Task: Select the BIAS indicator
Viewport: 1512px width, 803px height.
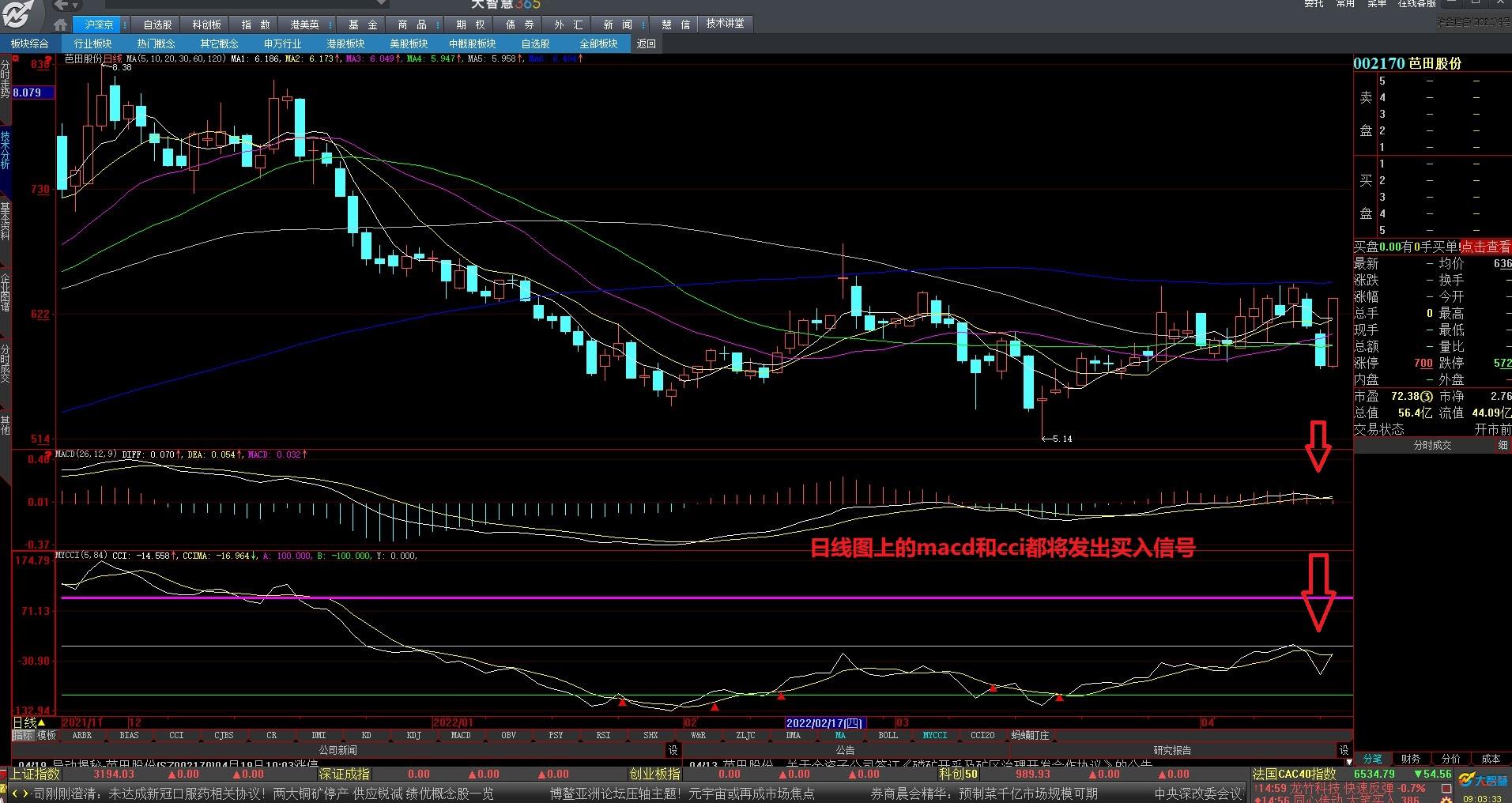Action: pyautogui.click(x=129, y=735)
